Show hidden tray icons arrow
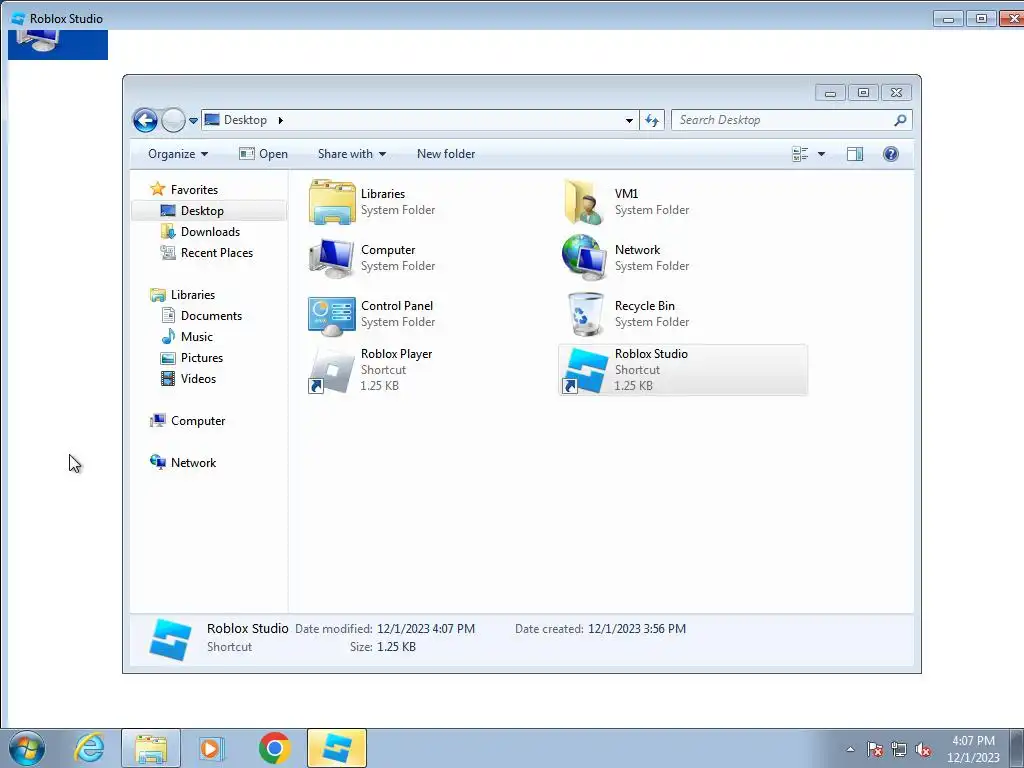Viewport: 1024px width, 768px height. 850,749
